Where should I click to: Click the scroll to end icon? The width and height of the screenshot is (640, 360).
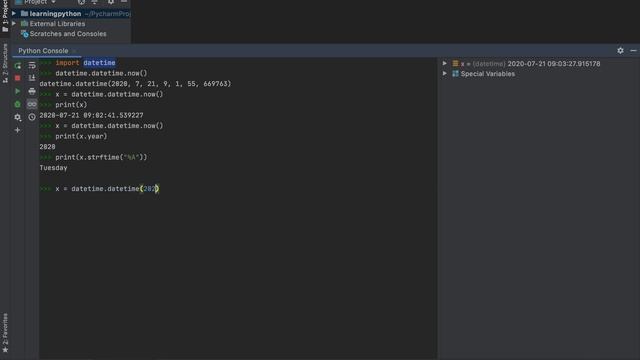tap(32, 78)
